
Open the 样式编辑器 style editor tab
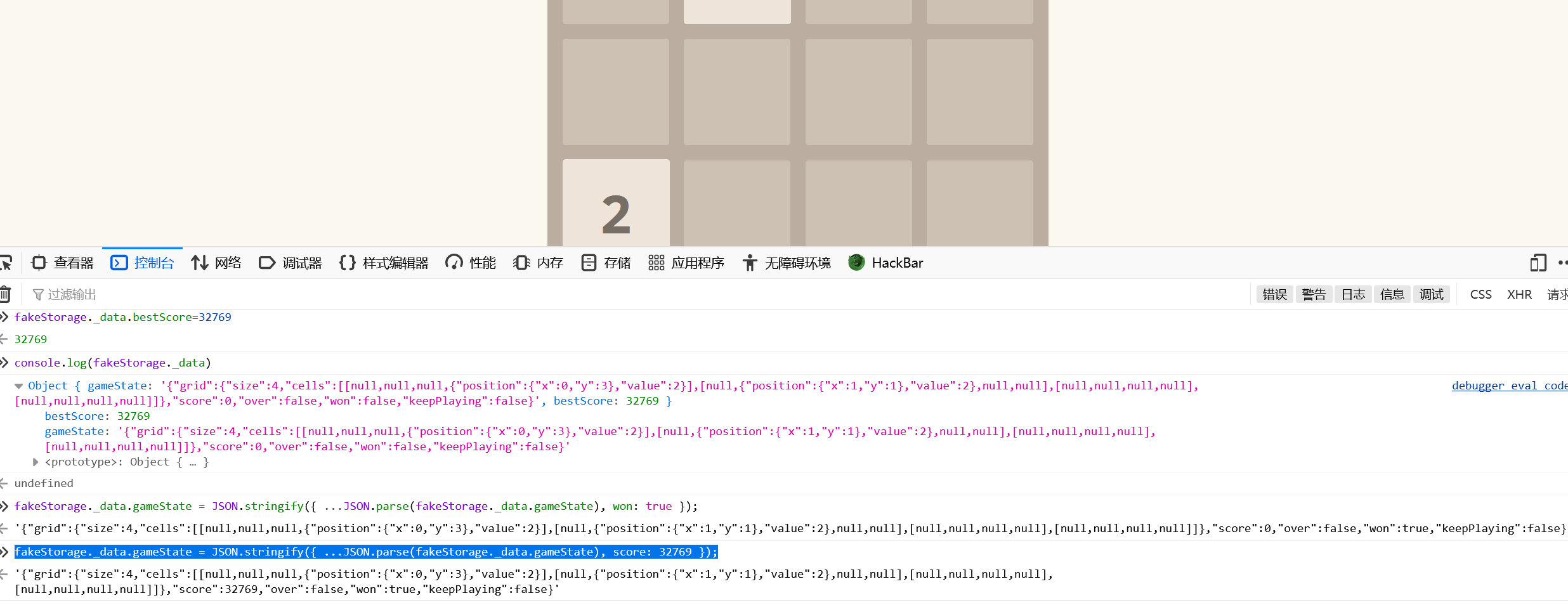tap(384, 263)
